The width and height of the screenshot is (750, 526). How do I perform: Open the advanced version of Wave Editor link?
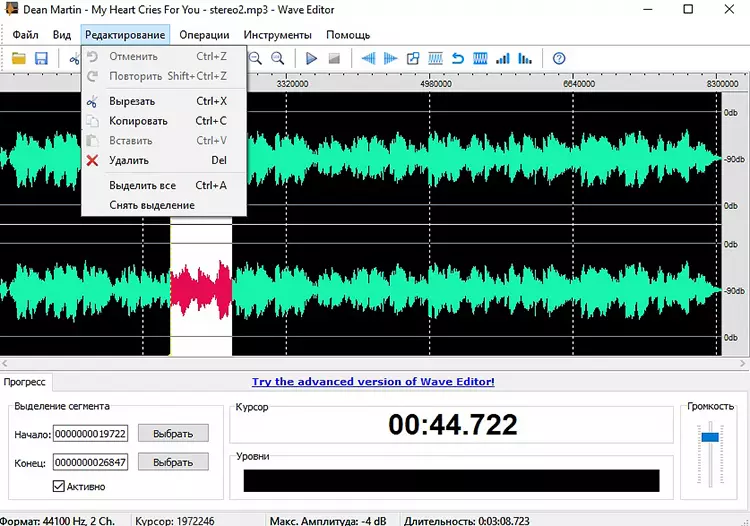[373, 382]
